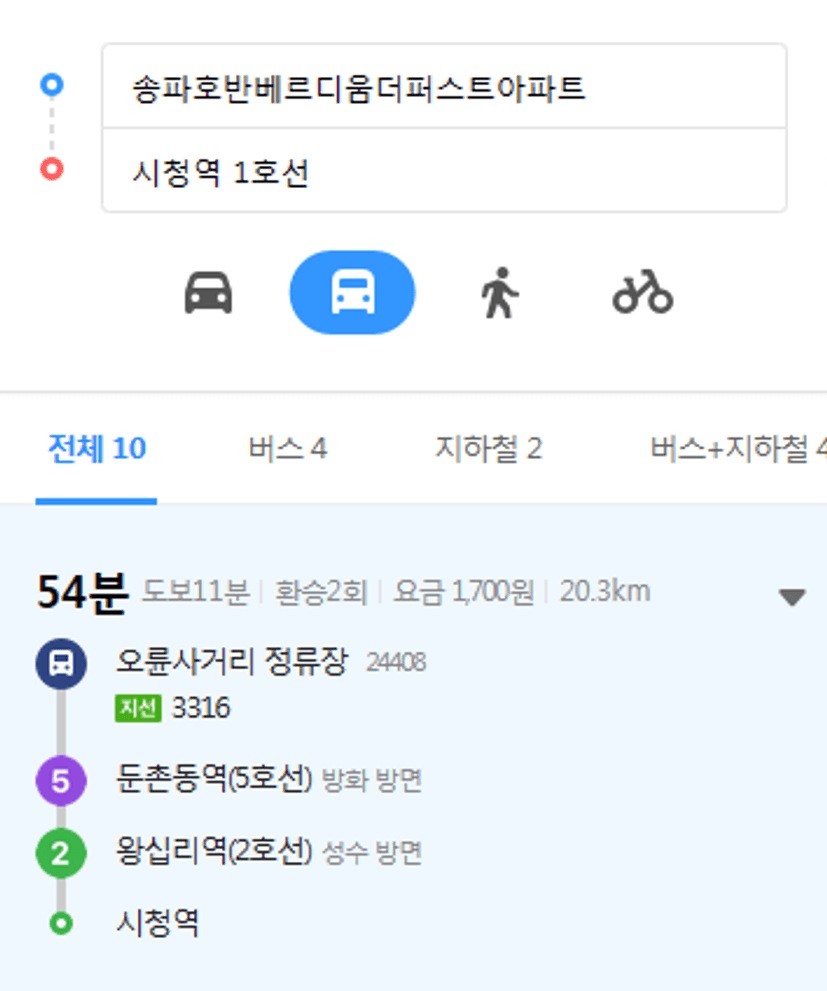Image resolution: width=827 pixels, height=991 pixels.
Task: Click the red destination marker circle
Action: 52,169
